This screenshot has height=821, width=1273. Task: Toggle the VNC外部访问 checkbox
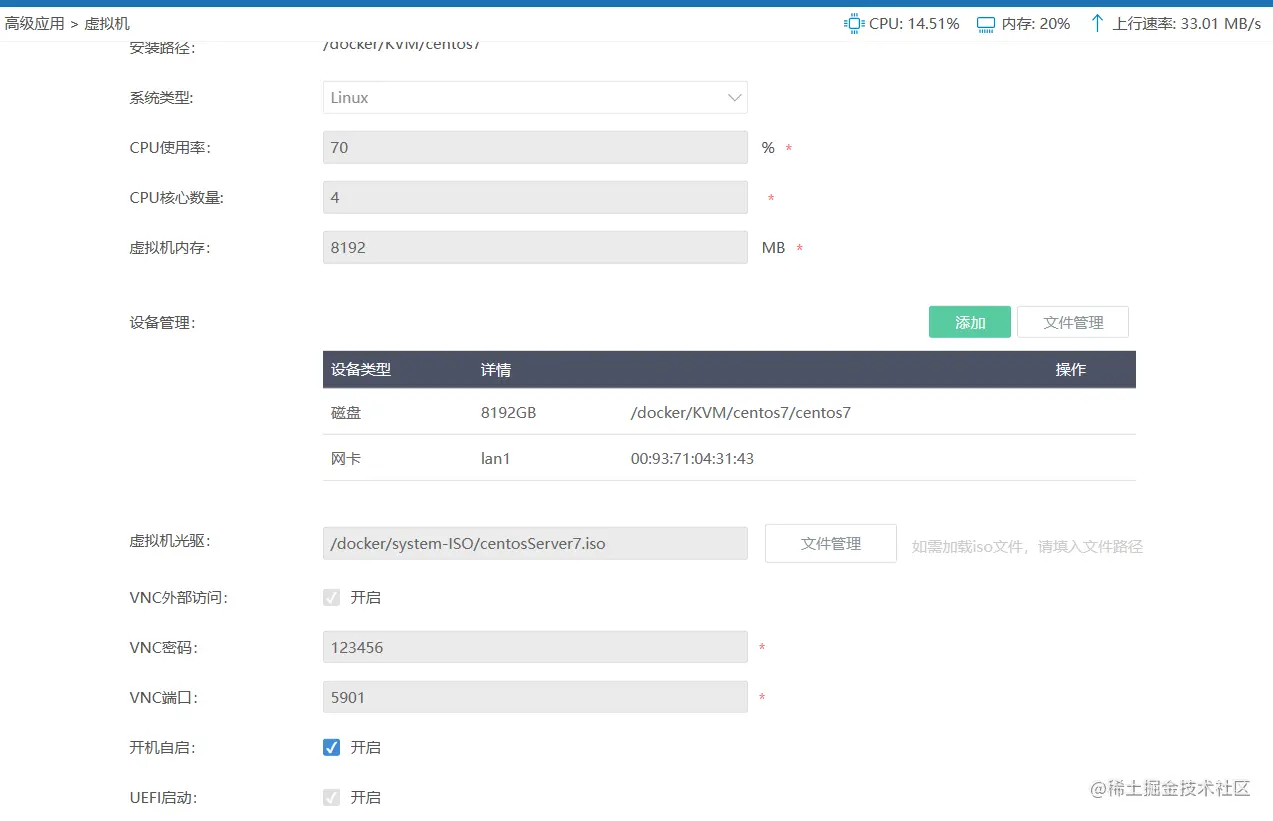point(332,597)
